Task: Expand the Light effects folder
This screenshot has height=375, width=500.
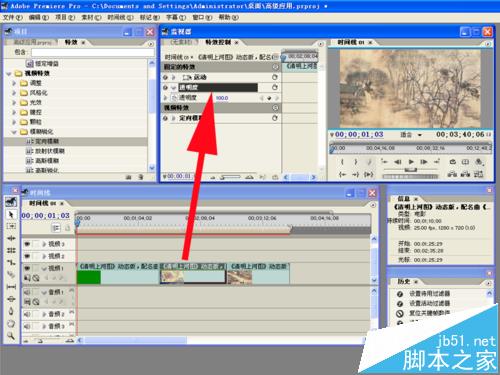Action: [14, 102]
